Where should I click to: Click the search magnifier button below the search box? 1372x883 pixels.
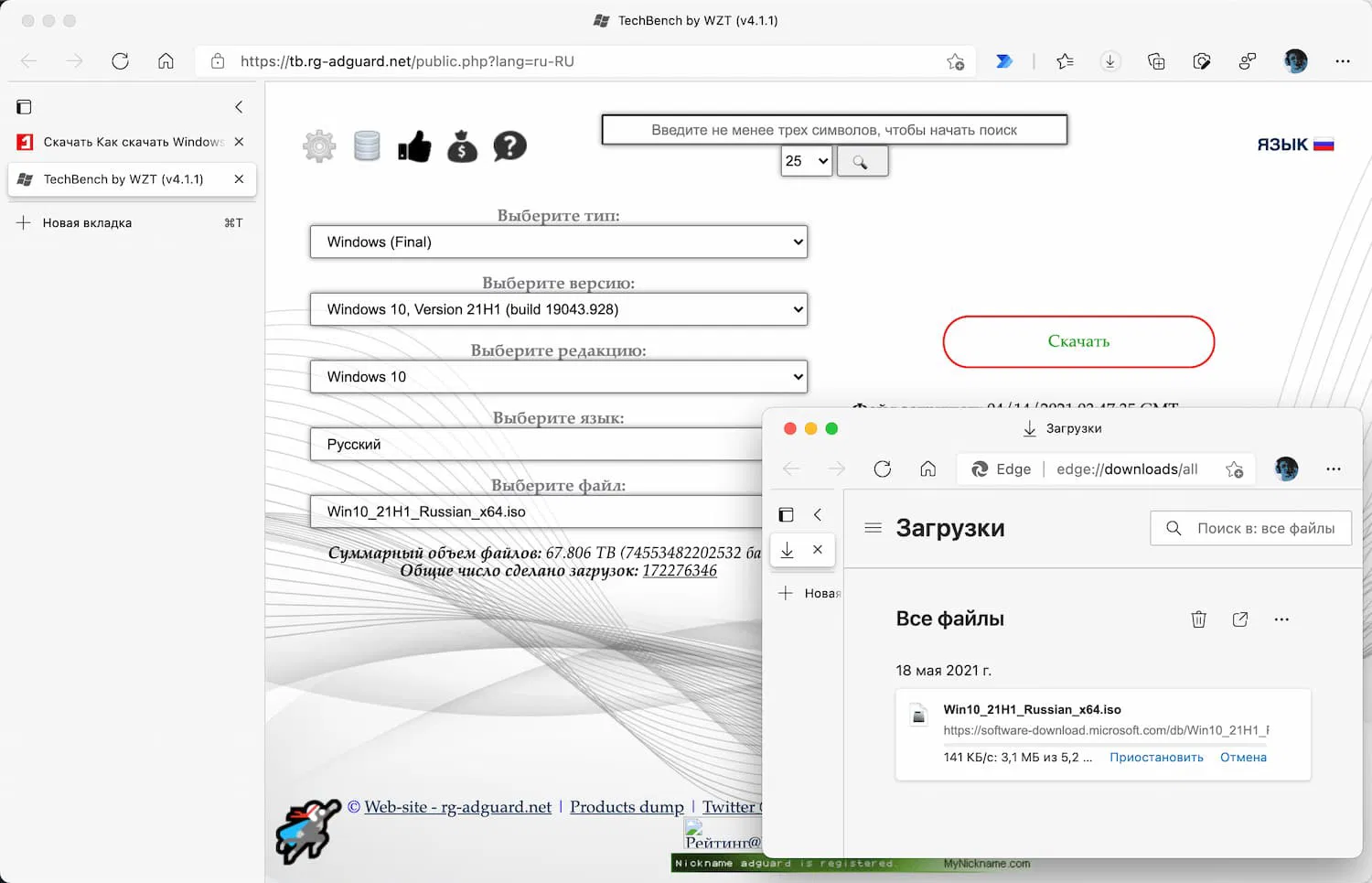point(861,161)
